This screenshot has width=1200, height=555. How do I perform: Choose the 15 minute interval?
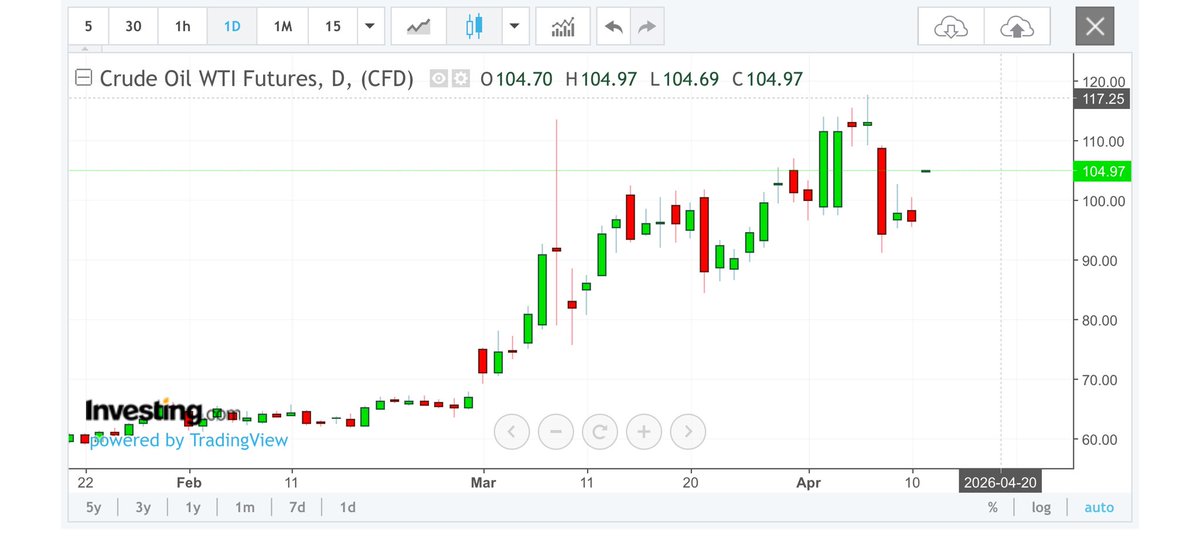click(332, 26)
